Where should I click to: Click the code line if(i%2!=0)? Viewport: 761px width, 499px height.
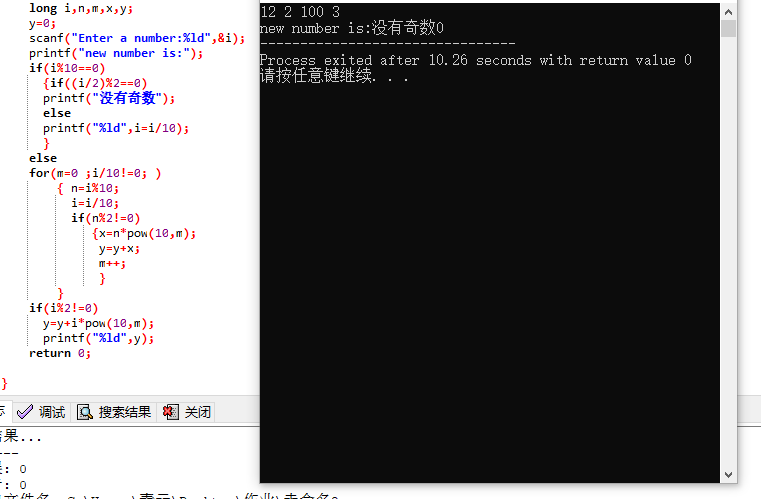(x=64, y=308)
